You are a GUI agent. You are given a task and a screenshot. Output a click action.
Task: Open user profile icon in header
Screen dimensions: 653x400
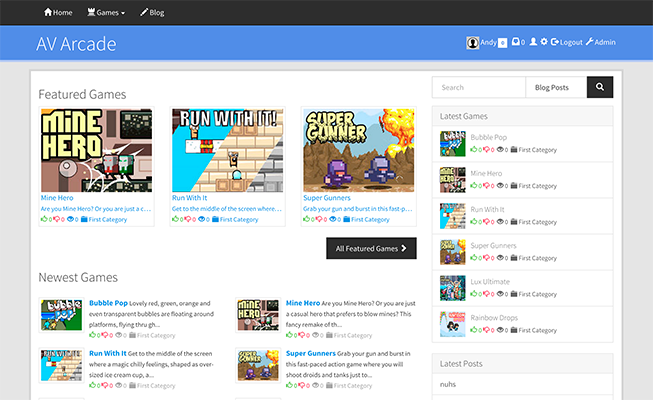tap(533, 42)
